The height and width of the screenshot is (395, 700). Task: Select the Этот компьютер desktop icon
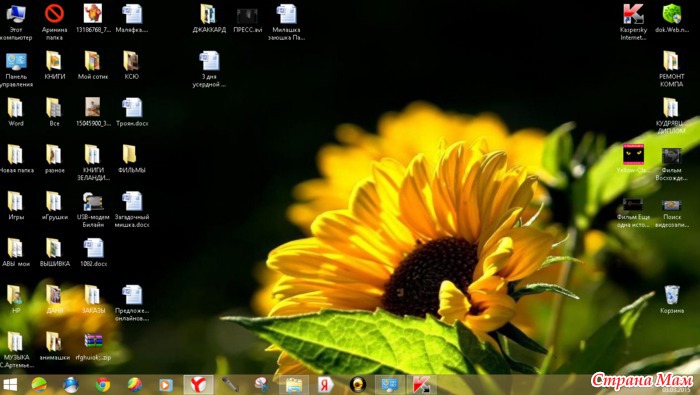16,22
